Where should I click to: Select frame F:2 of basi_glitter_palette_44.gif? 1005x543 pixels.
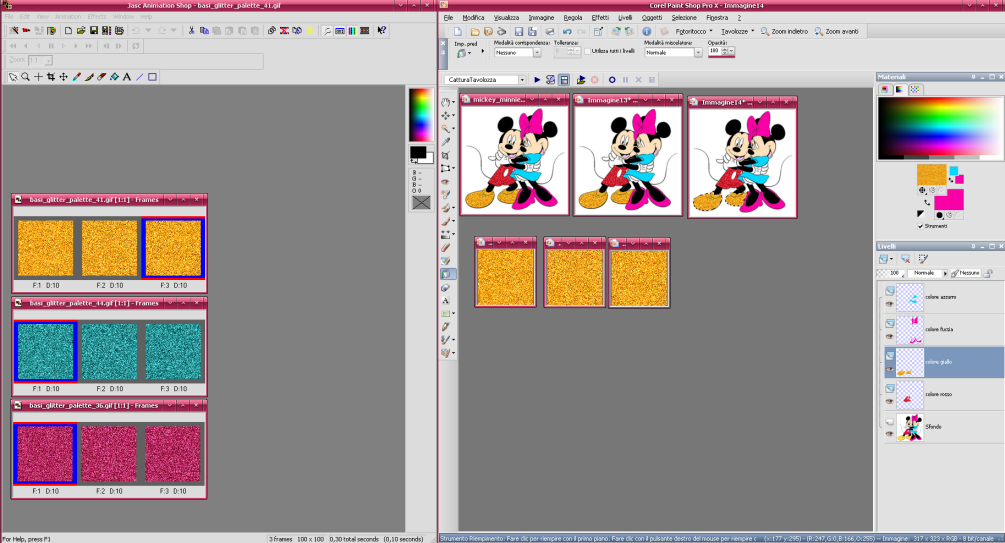(x=110, y=351)
